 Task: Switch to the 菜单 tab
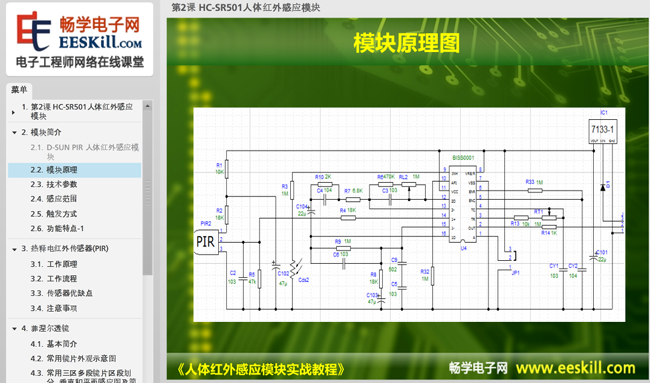(x=19, y=90)
